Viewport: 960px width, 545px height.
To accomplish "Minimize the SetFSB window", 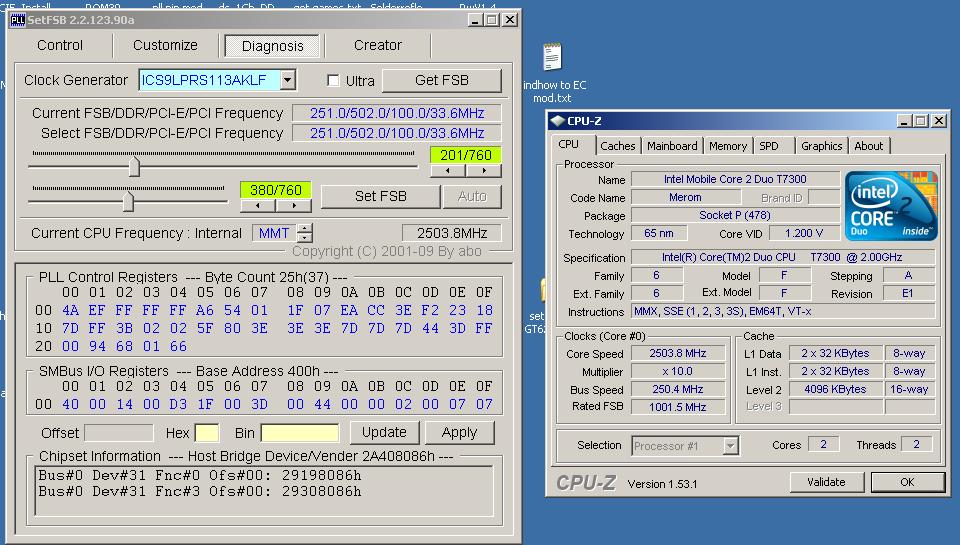I will 475,20.
